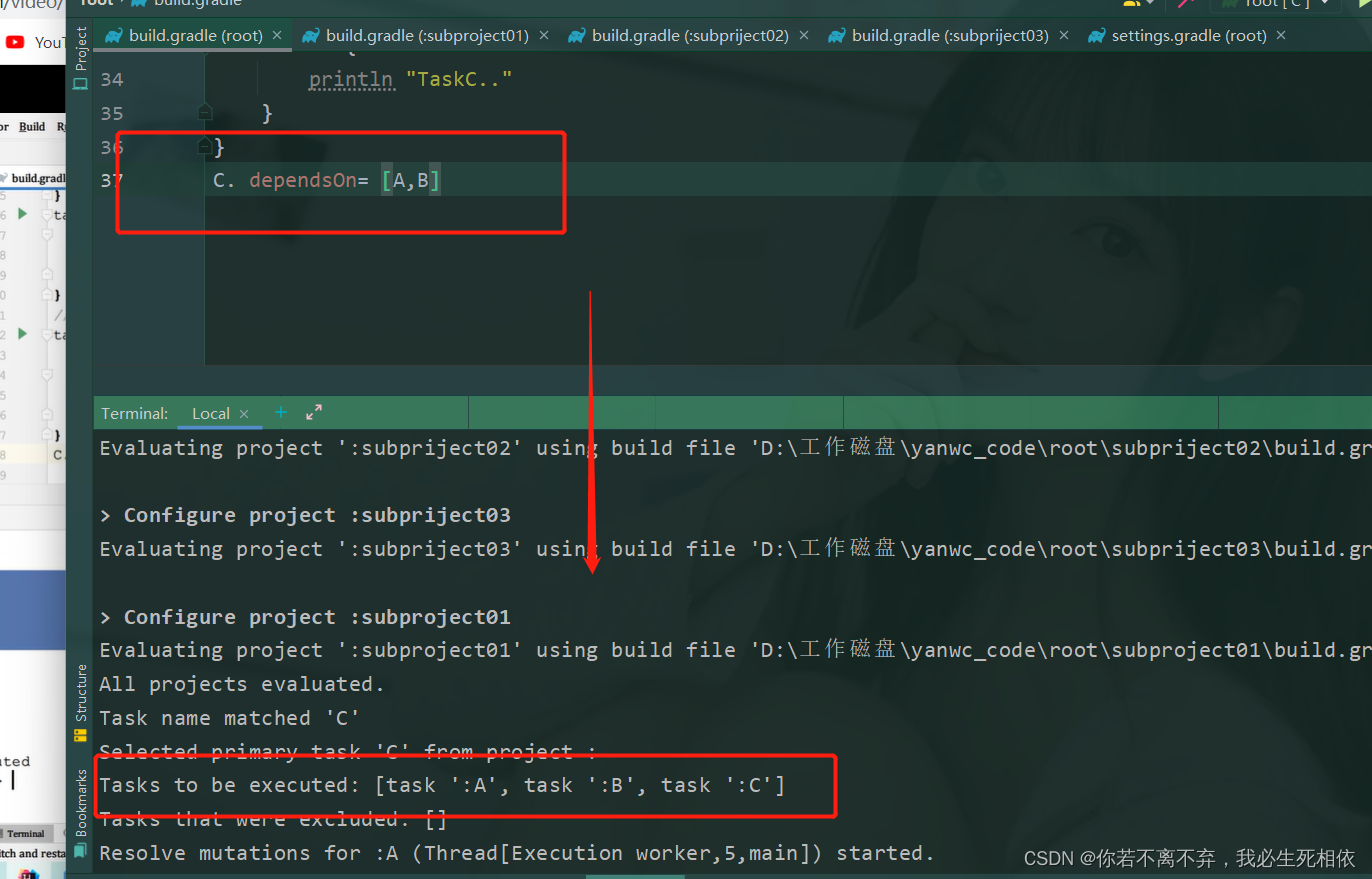Close the build.gradle (:subpriject02) tab
Viewport: 1372px width, 879px height.
(803, 36)
